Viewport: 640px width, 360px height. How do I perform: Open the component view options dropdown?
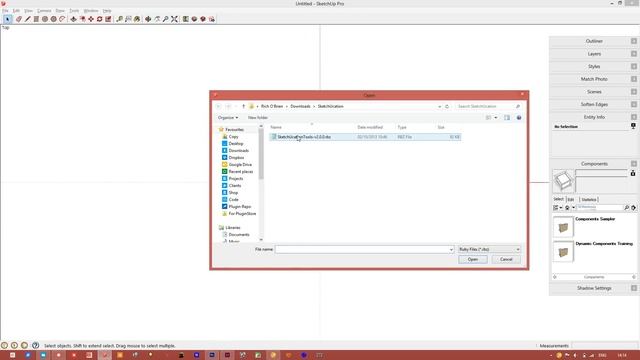558,208
